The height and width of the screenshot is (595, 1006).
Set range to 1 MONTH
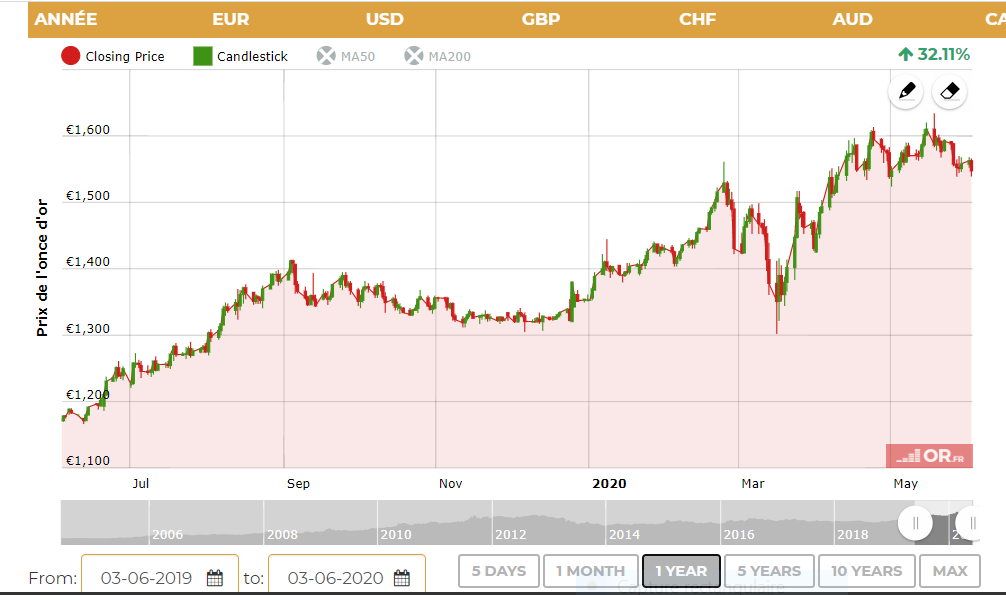(x=590, y=571)
